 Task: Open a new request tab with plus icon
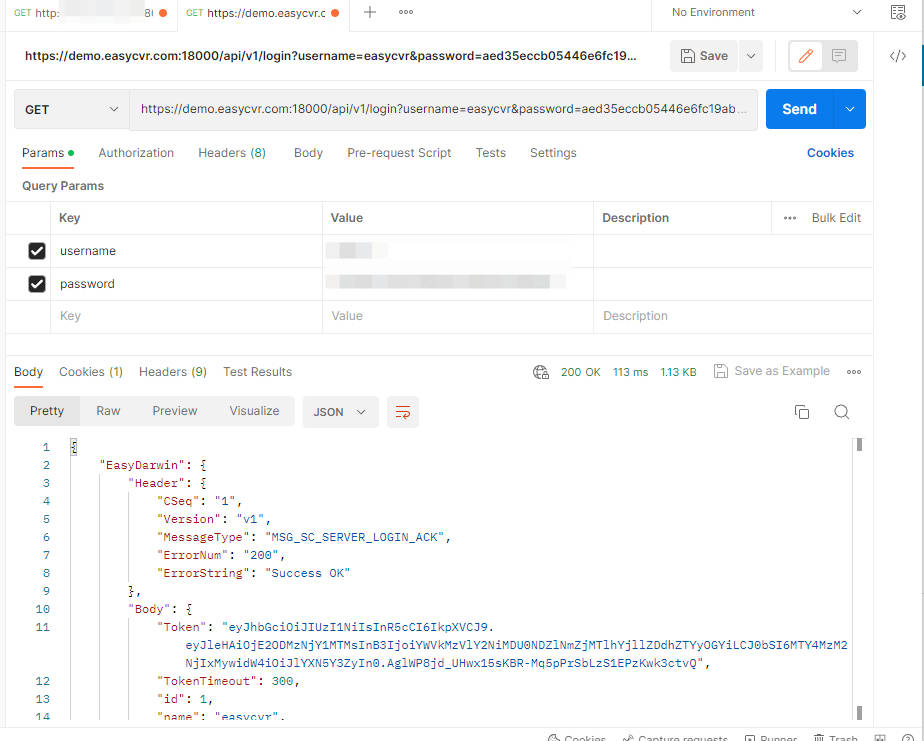tap(369, 12)
